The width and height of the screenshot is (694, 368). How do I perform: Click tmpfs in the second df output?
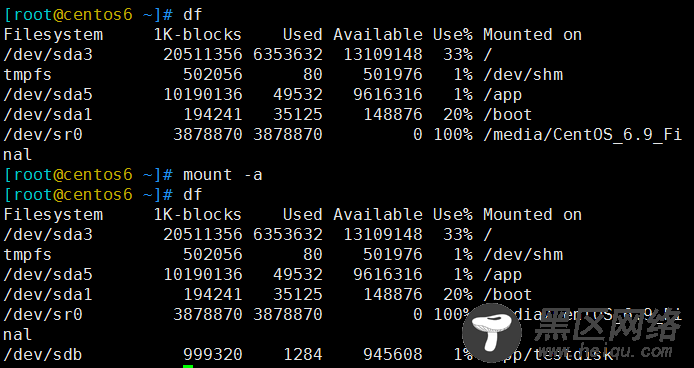[x=27, y=255]
